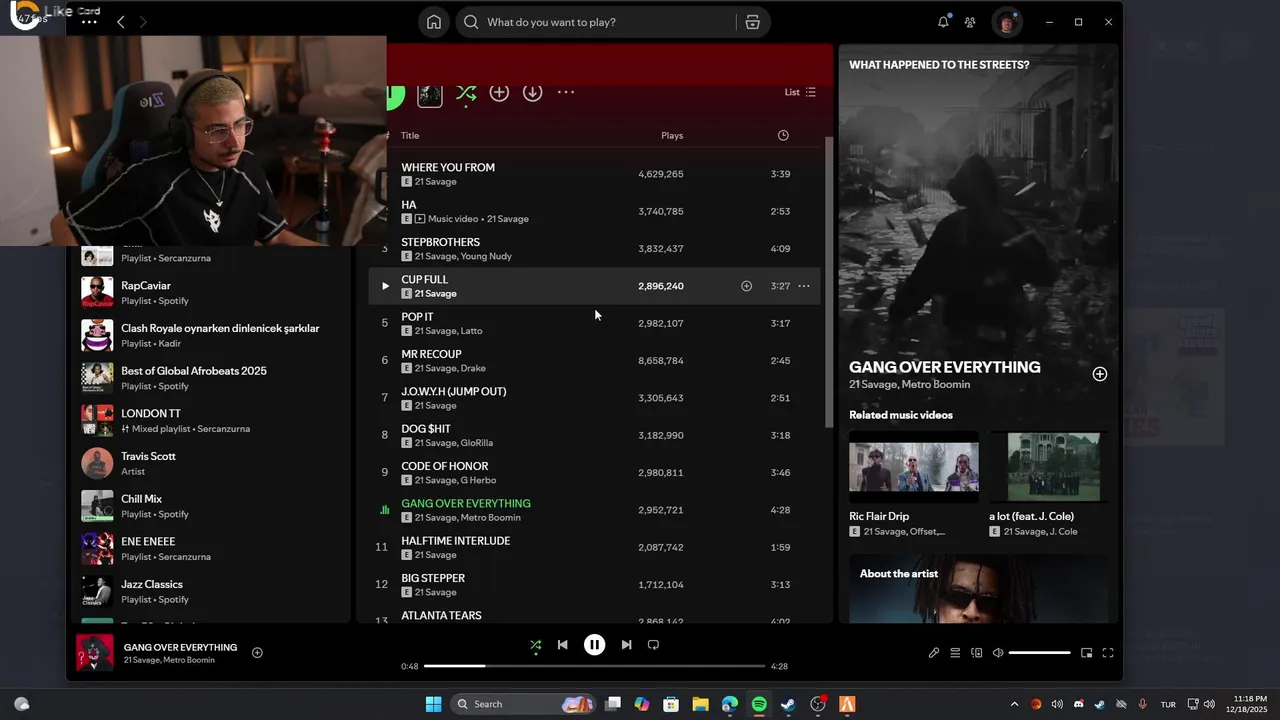This screenshot has width=1280, height=720.
Task: Open Clash Royale oynarken dinlenicek şarkılar playlist
Action: 209,335
